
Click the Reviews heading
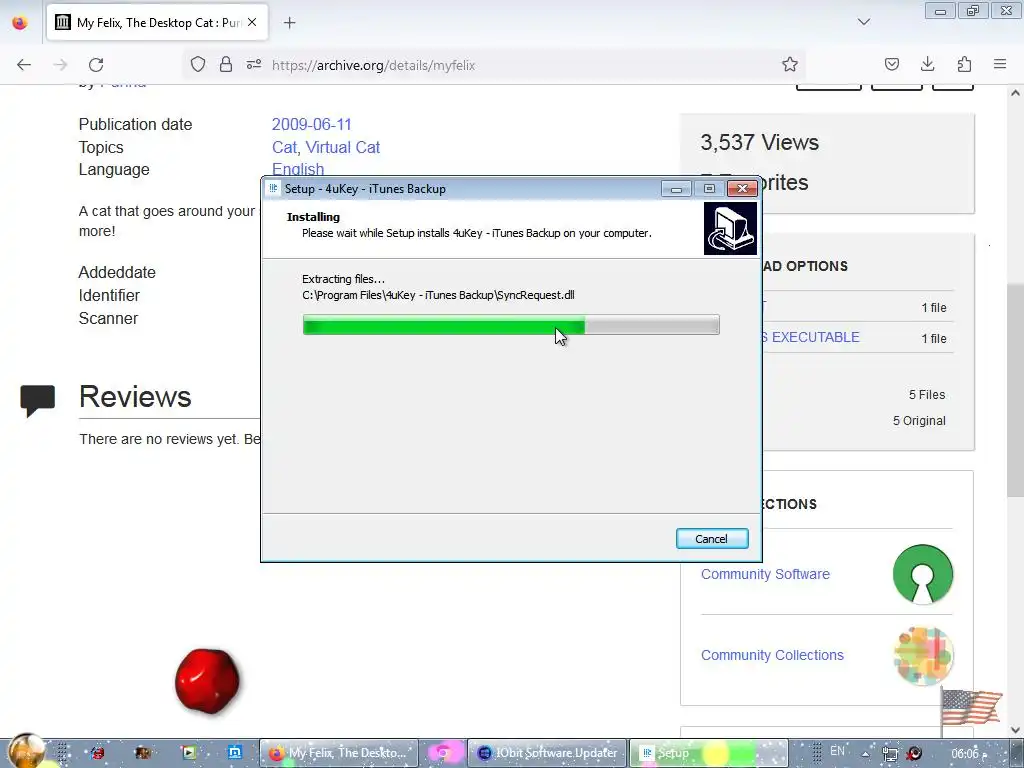click(135, 396)
